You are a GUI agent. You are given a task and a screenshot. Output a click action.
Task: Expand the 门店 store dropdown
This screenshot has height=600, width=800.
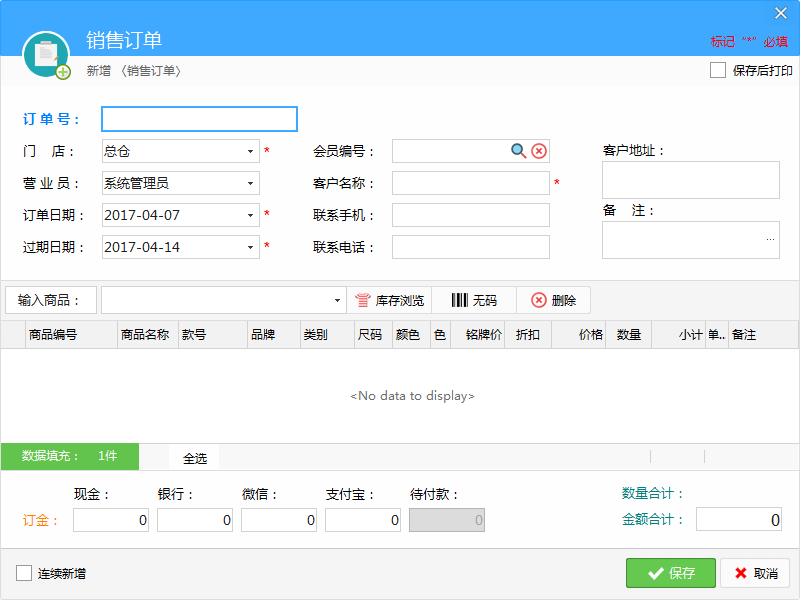click(250, 152)
